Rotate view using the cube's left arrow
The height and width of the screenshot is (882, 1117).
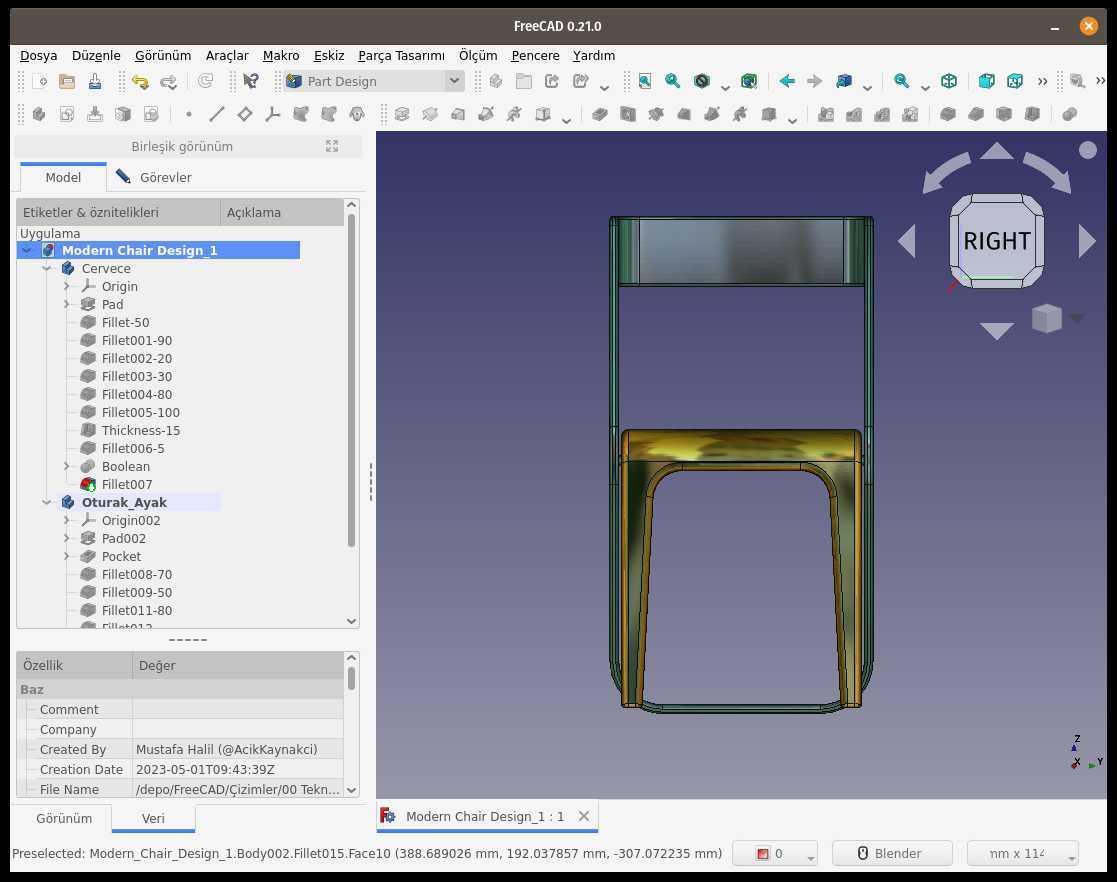(x=907, y=241)
